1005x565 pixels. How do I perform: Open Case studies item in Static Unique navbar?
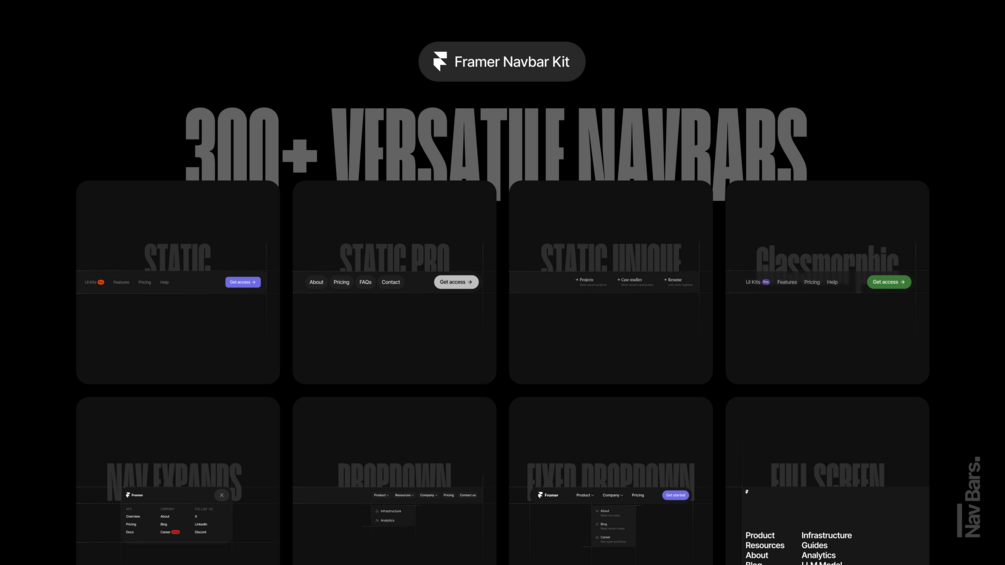635,282
